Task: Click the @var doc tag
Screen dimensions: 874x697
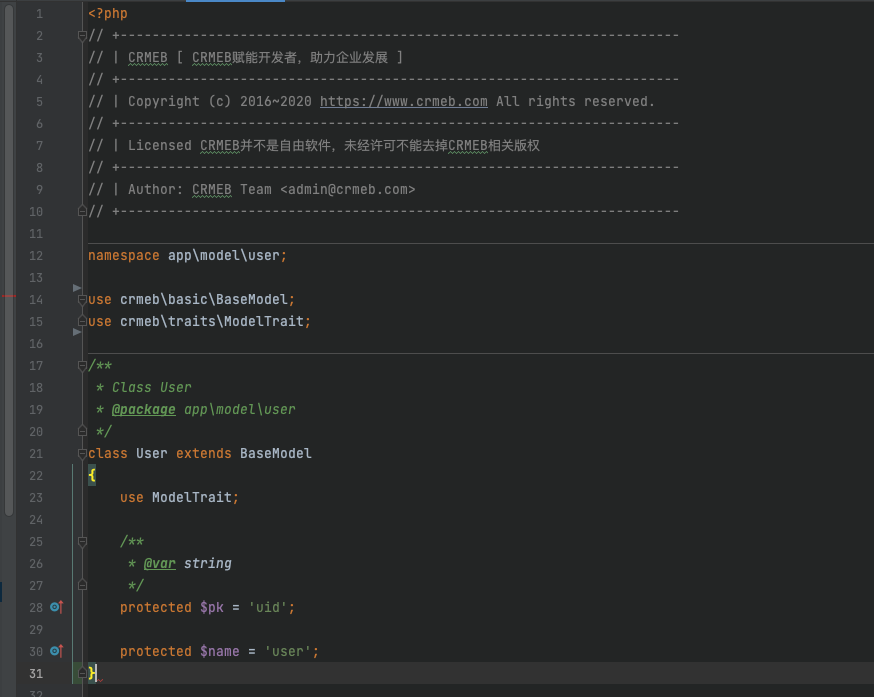Action: pos(159,563)
